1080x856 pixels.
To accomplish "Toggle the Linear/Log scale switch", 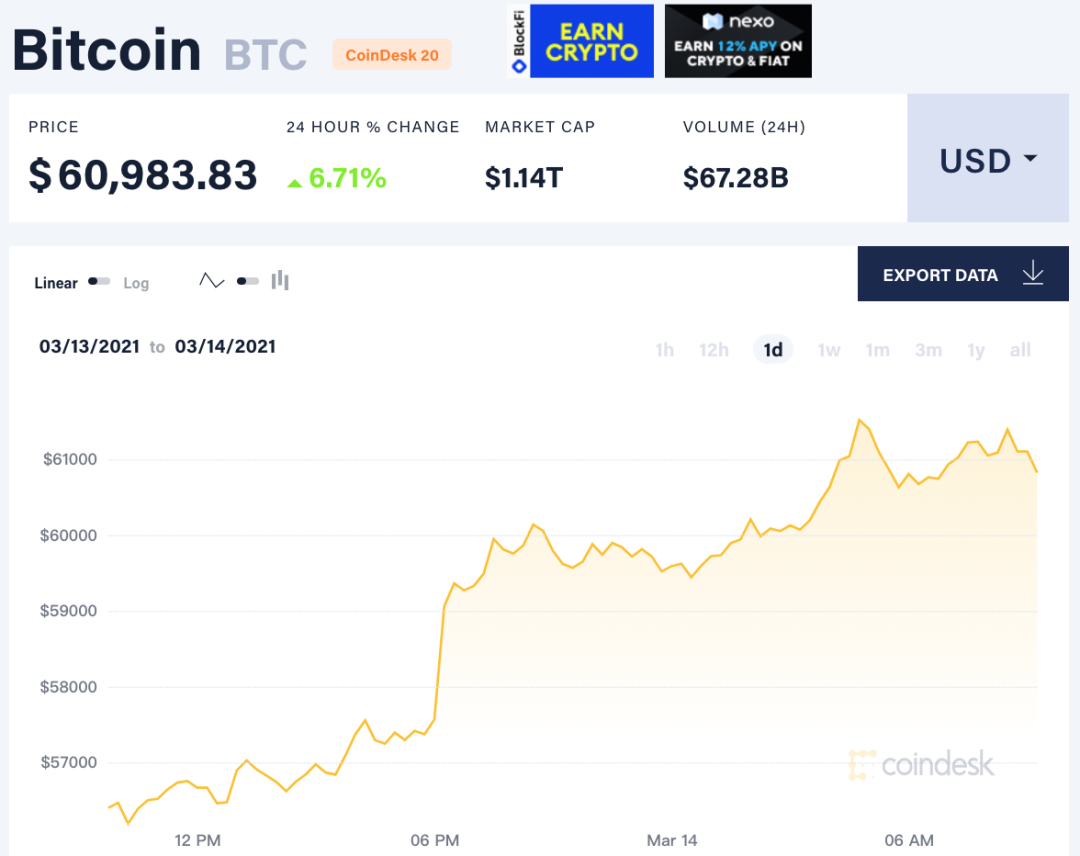I will point(97,282).
